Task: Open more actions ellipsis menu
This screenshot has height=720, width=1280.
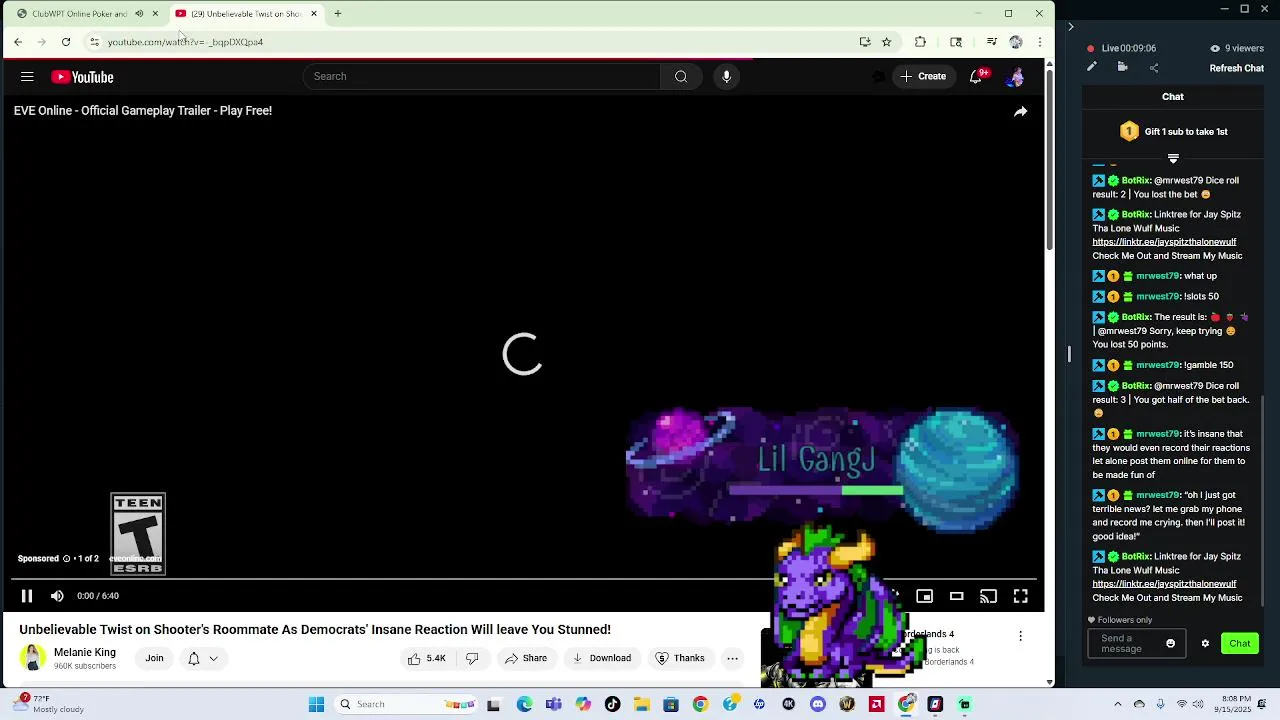Action: (732, 658)
